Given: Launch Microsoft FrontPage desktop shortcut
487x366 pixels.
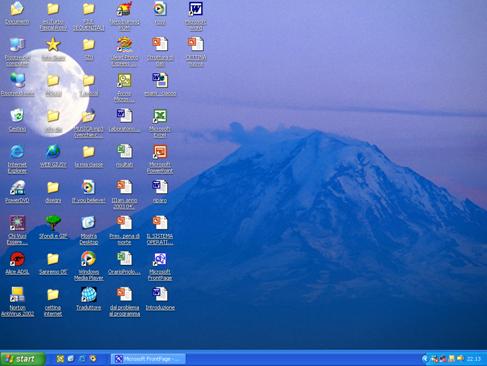Looking at the screenshot, I should point(160,259).
